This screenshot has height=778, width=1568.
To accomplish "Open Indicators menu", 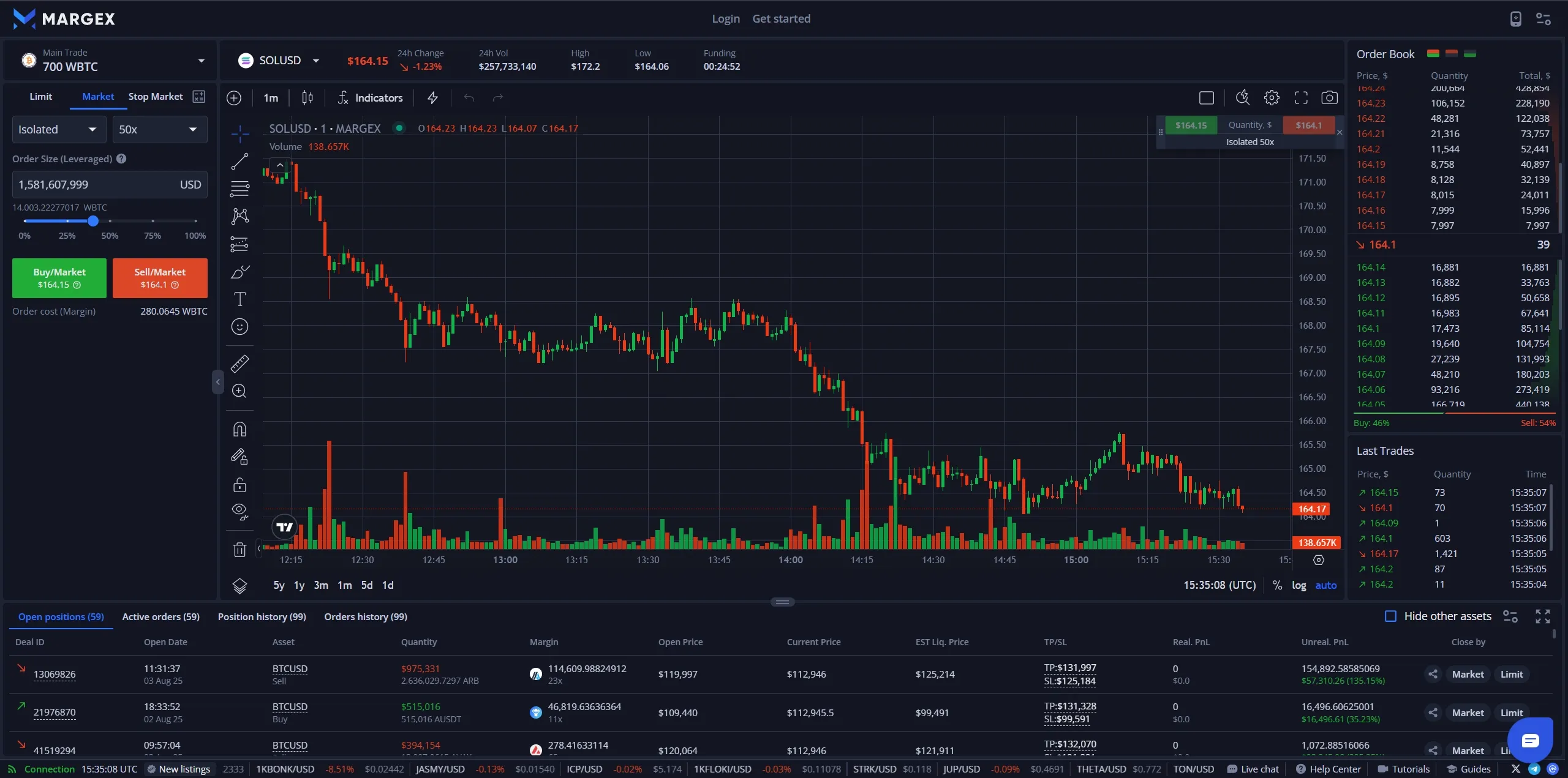I will (x=370, y=98).
